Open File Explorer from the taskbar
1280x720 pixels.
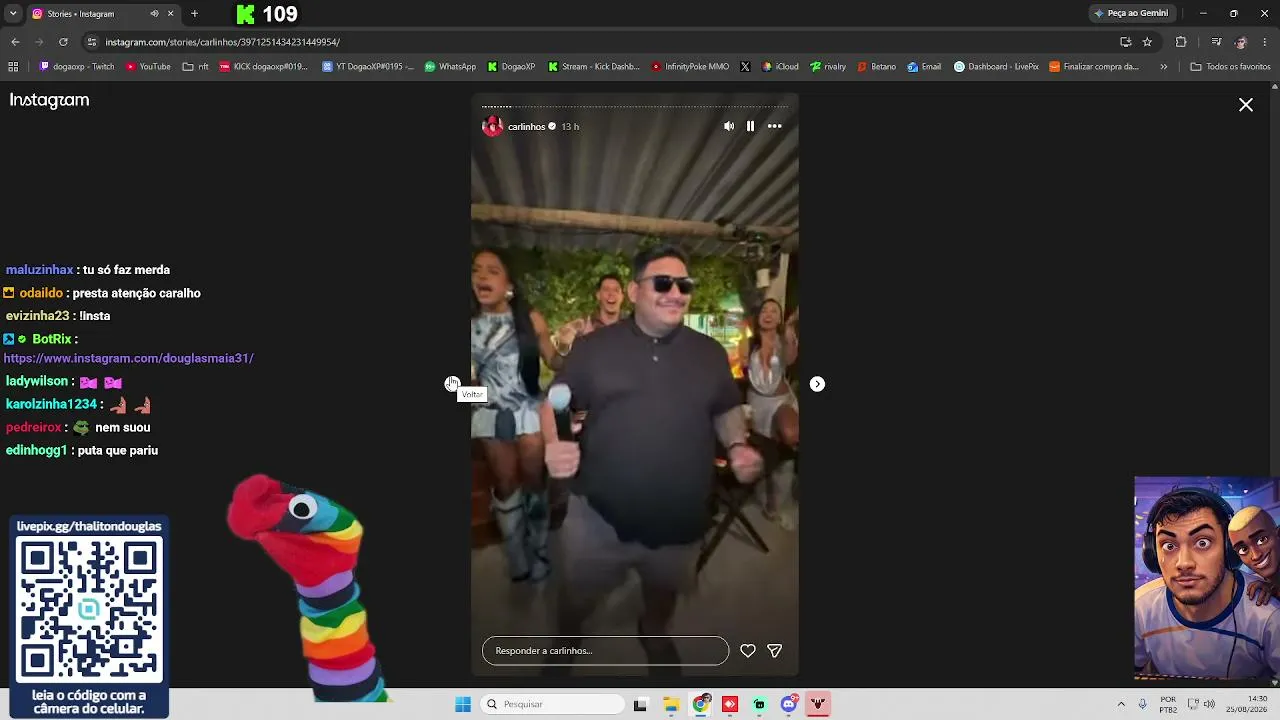pos(671,704)
